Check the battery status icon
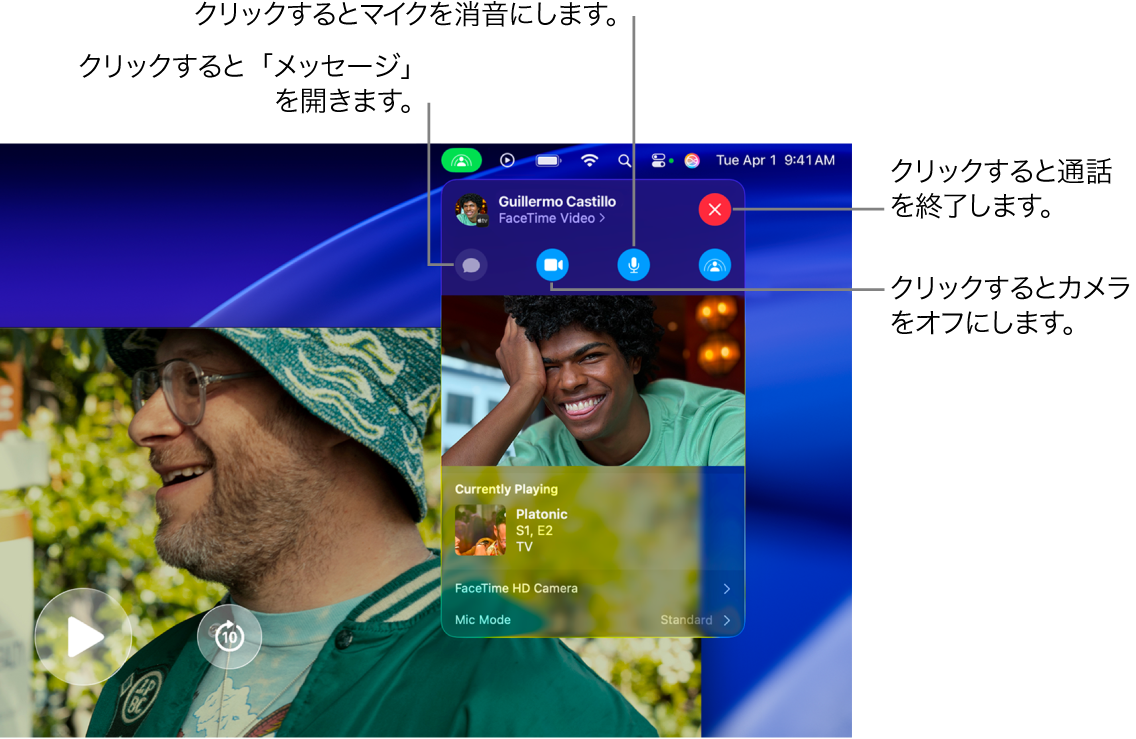 (x=548, y=160)
